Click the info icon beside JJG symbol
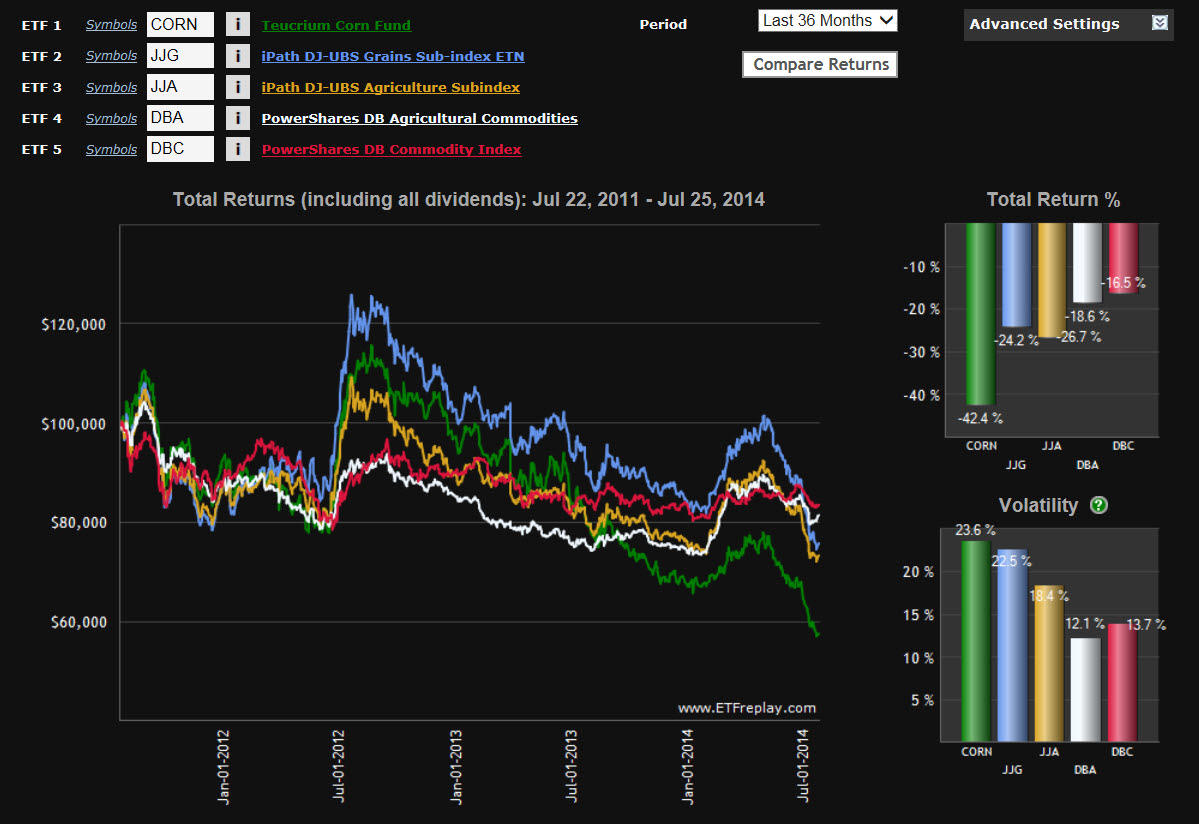1199x824 pixels. tap(237, 57)
